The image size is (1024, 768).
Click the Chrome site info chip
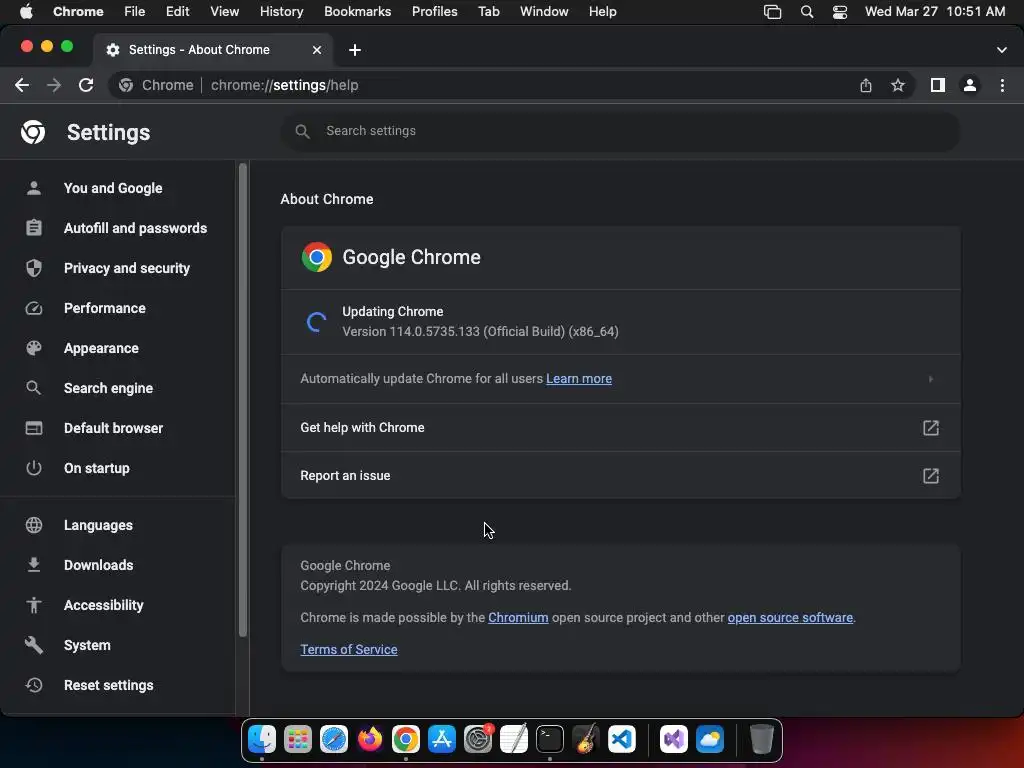point(157,85)
